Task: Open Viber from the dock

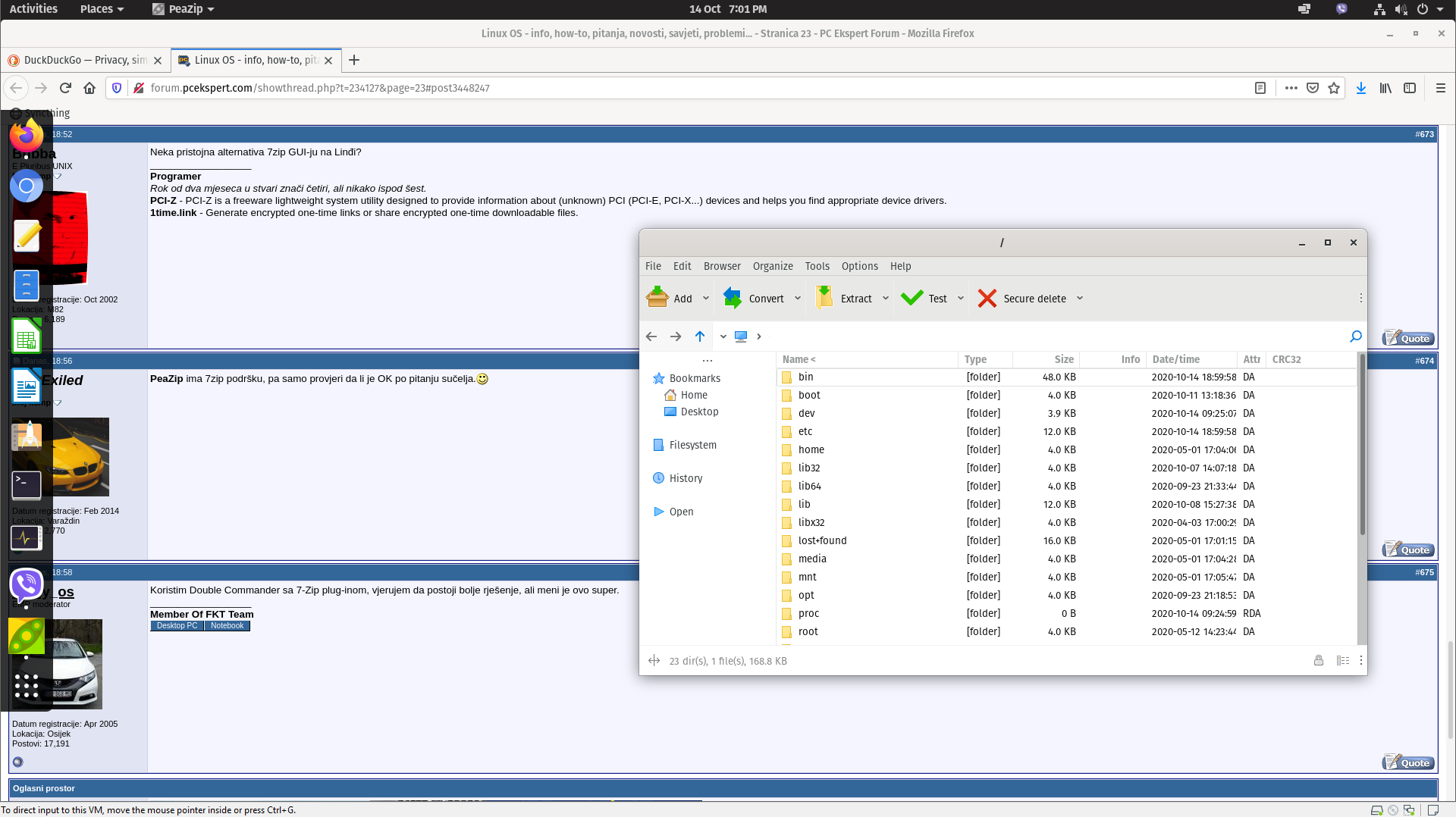Action: click(27, 585)
